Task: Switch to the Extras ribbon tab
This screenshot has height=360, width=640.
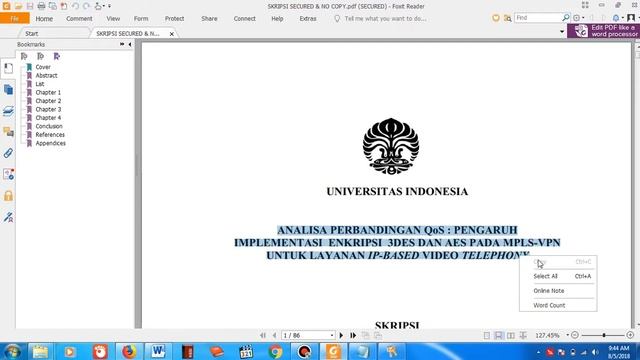Action: point(308,19)
